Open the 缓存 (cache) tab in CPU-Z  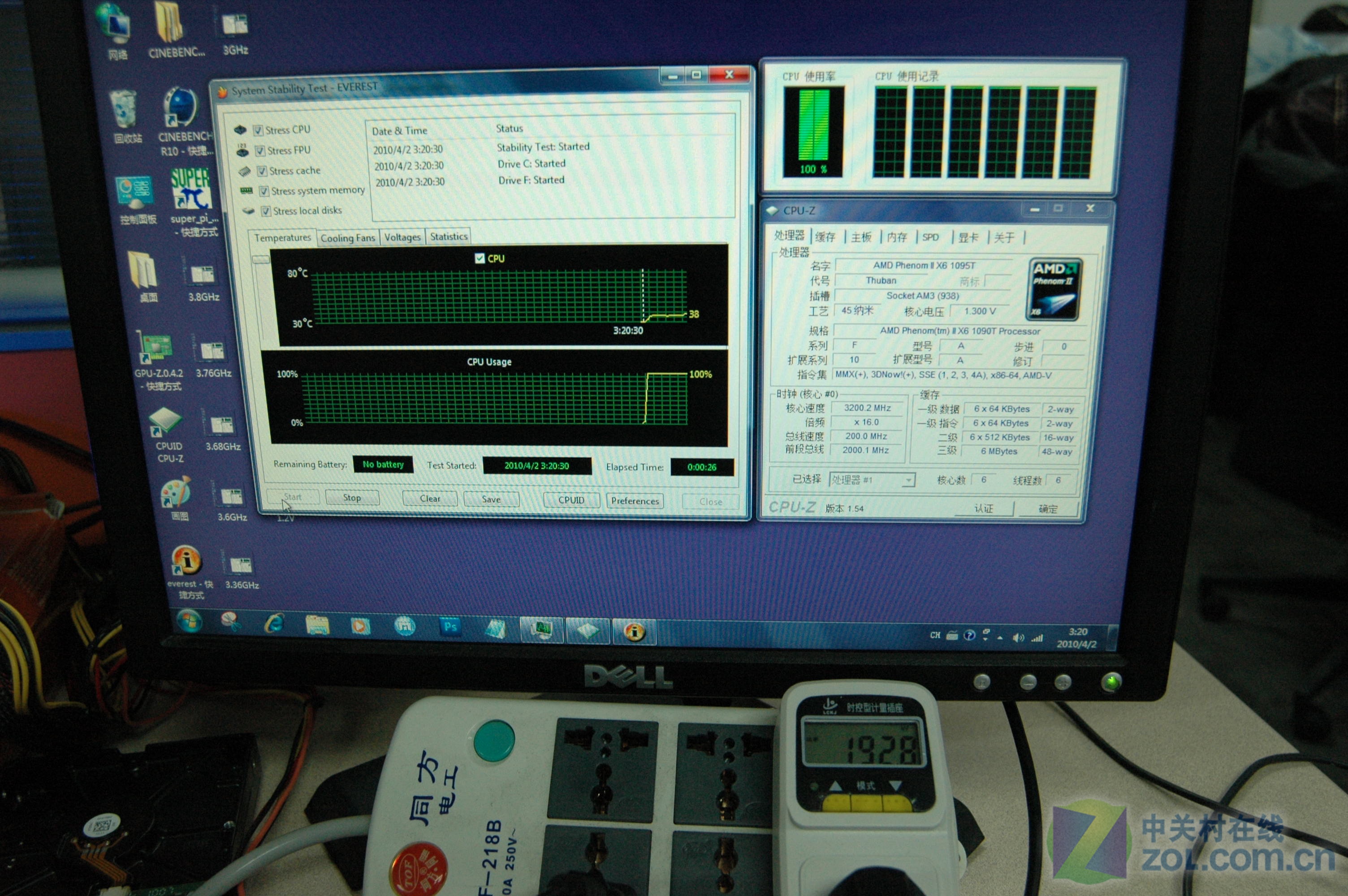click(825, 237)
